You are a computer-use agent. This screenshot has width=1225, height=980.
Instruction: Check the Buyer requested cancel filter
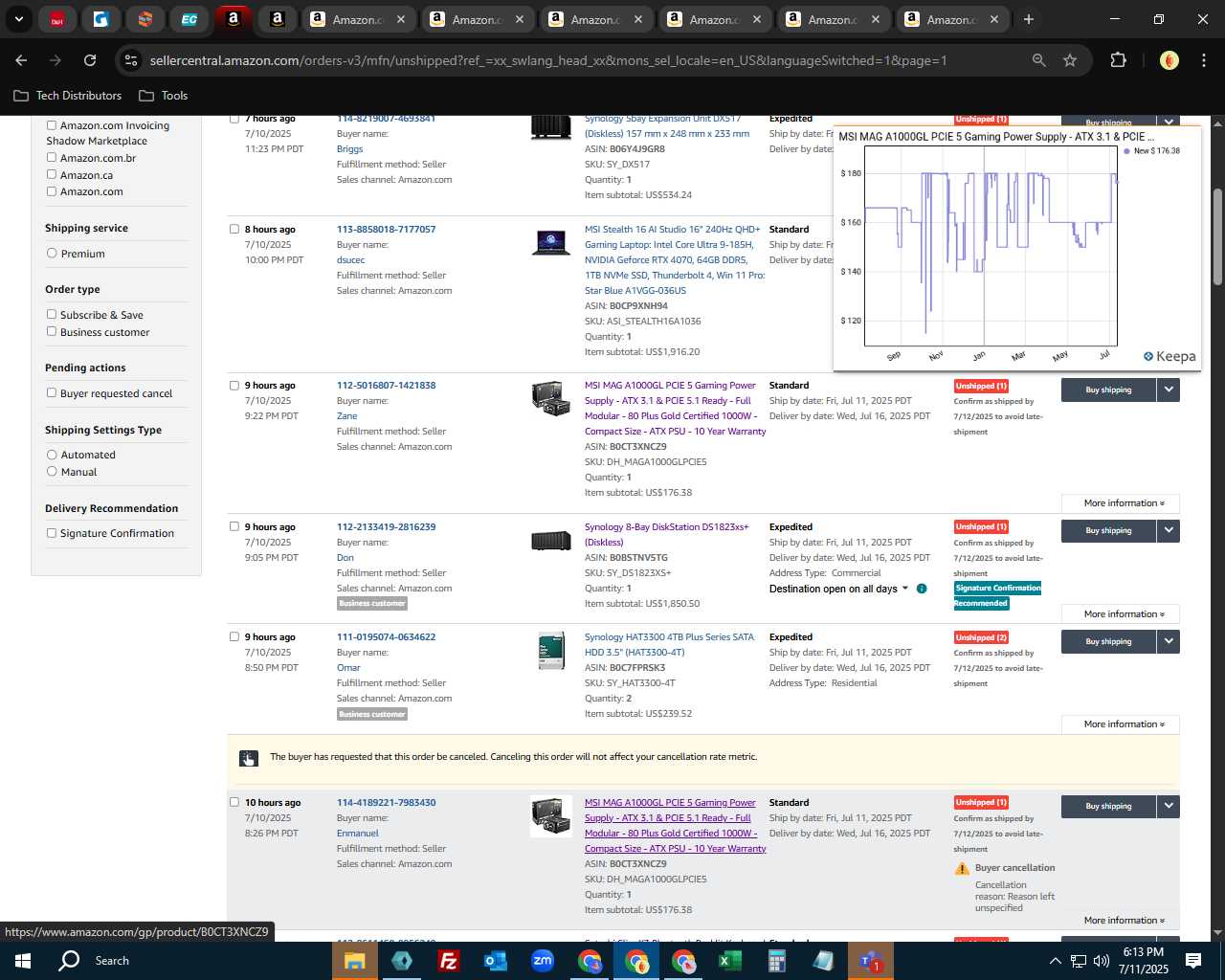[52, 392]
